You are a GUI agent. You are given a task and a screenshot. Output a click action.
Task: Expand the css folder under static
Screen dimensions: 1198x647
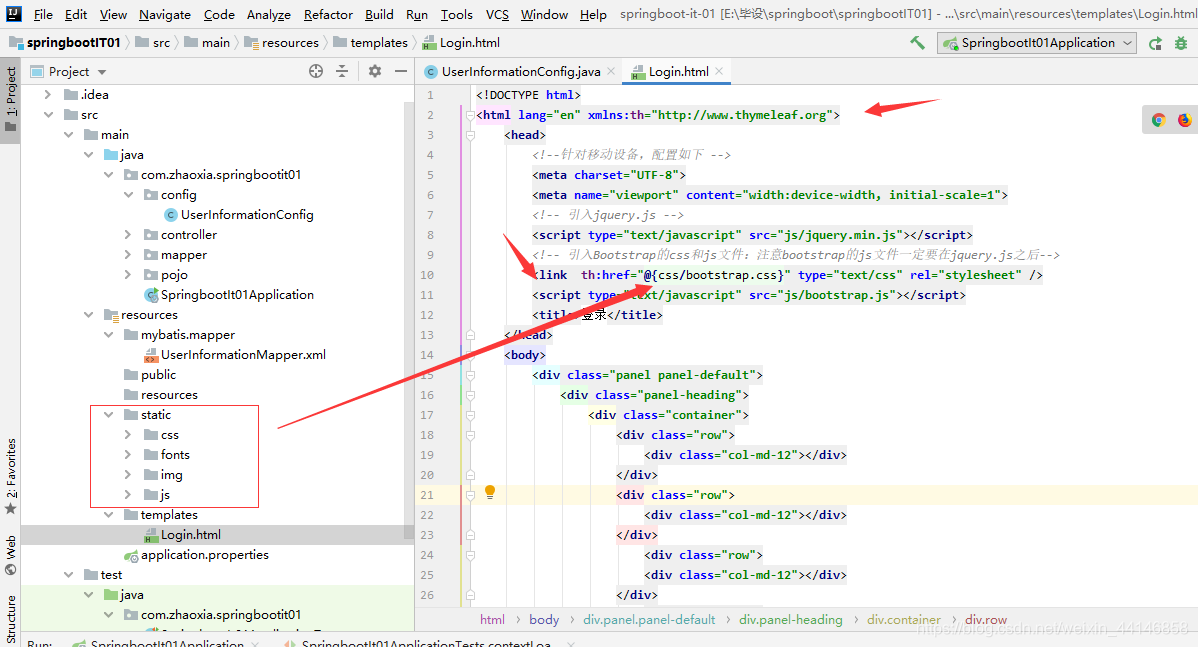pos(128,435)
